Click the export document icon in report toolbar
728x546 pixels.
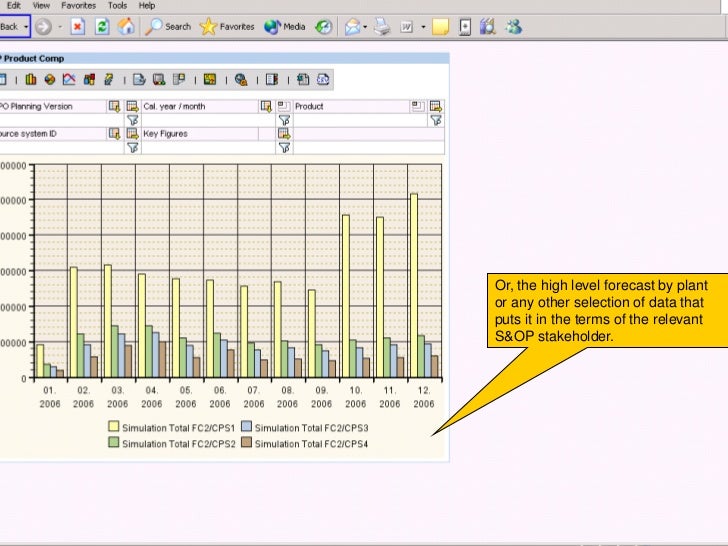(139, 79)
